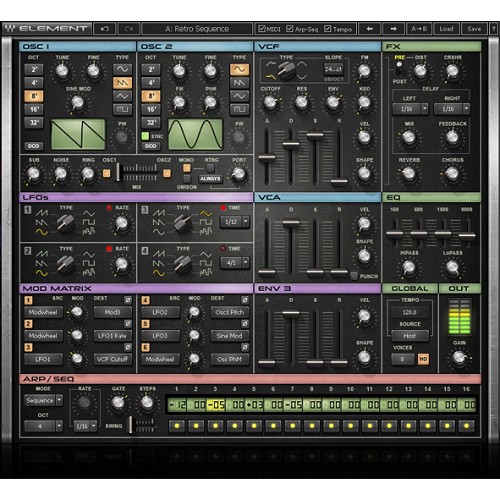The height and width of the screenshot is (500, 500).
Task: Select square waveform type for OSC 2
Action: (x=239, y=109)
